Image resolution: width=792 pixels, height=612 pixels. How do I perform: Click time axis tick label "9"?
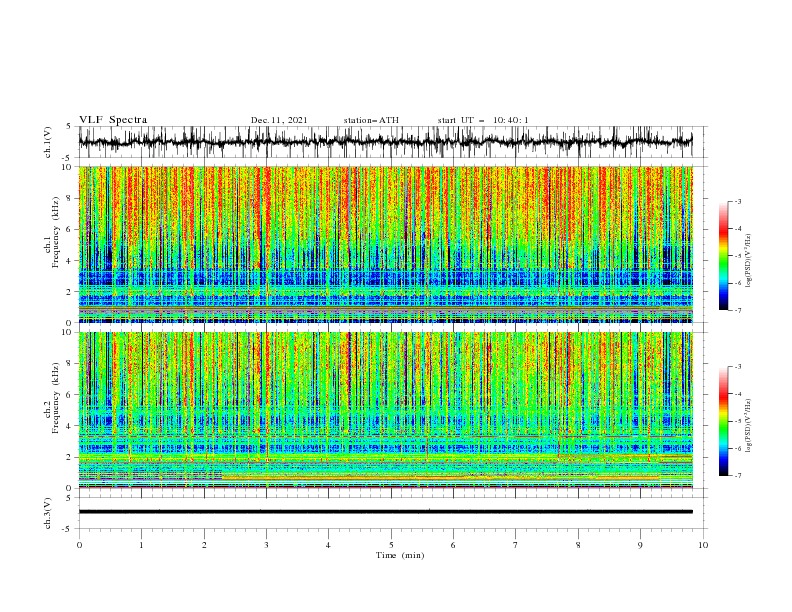tap(640, 545)
